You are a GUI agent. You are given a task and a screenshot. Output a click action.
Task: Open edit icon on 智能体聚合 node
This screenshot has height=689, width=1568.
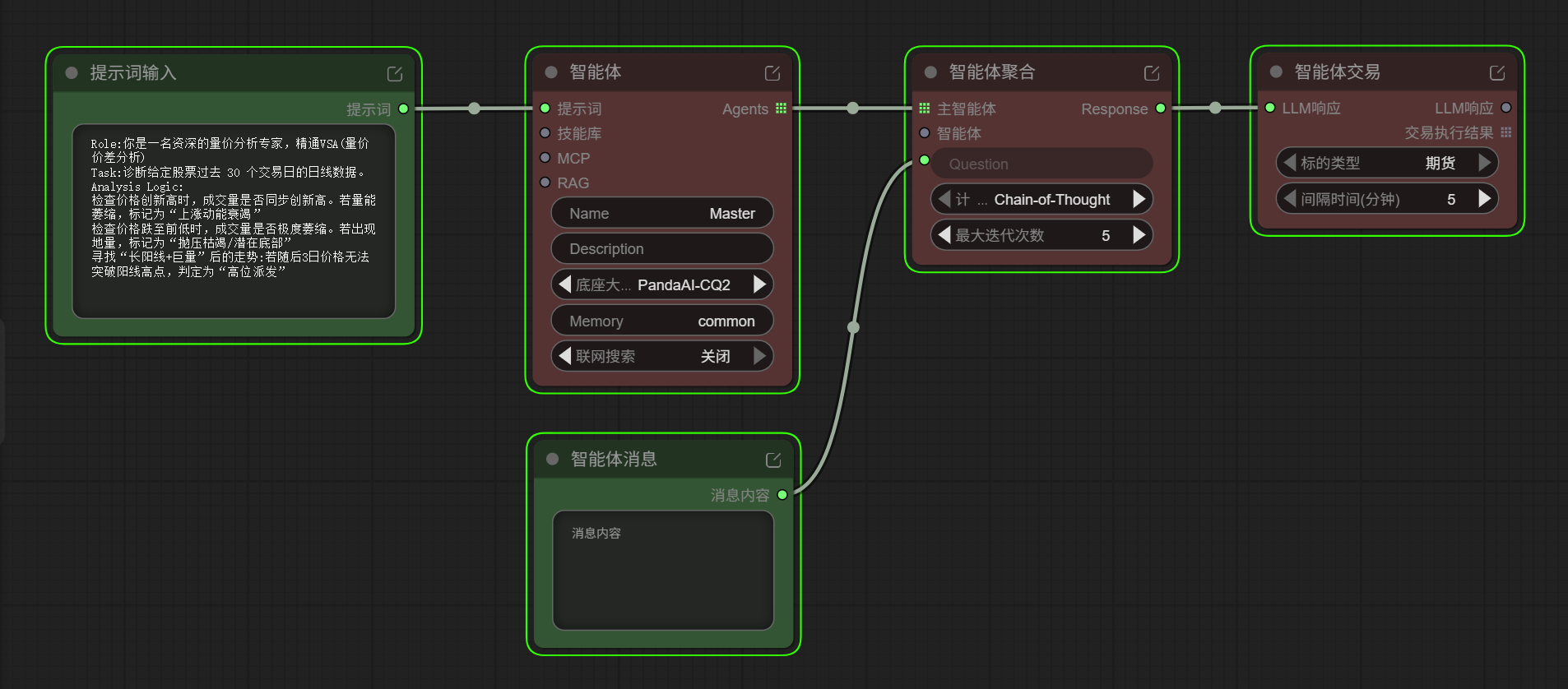point(1152,73)
